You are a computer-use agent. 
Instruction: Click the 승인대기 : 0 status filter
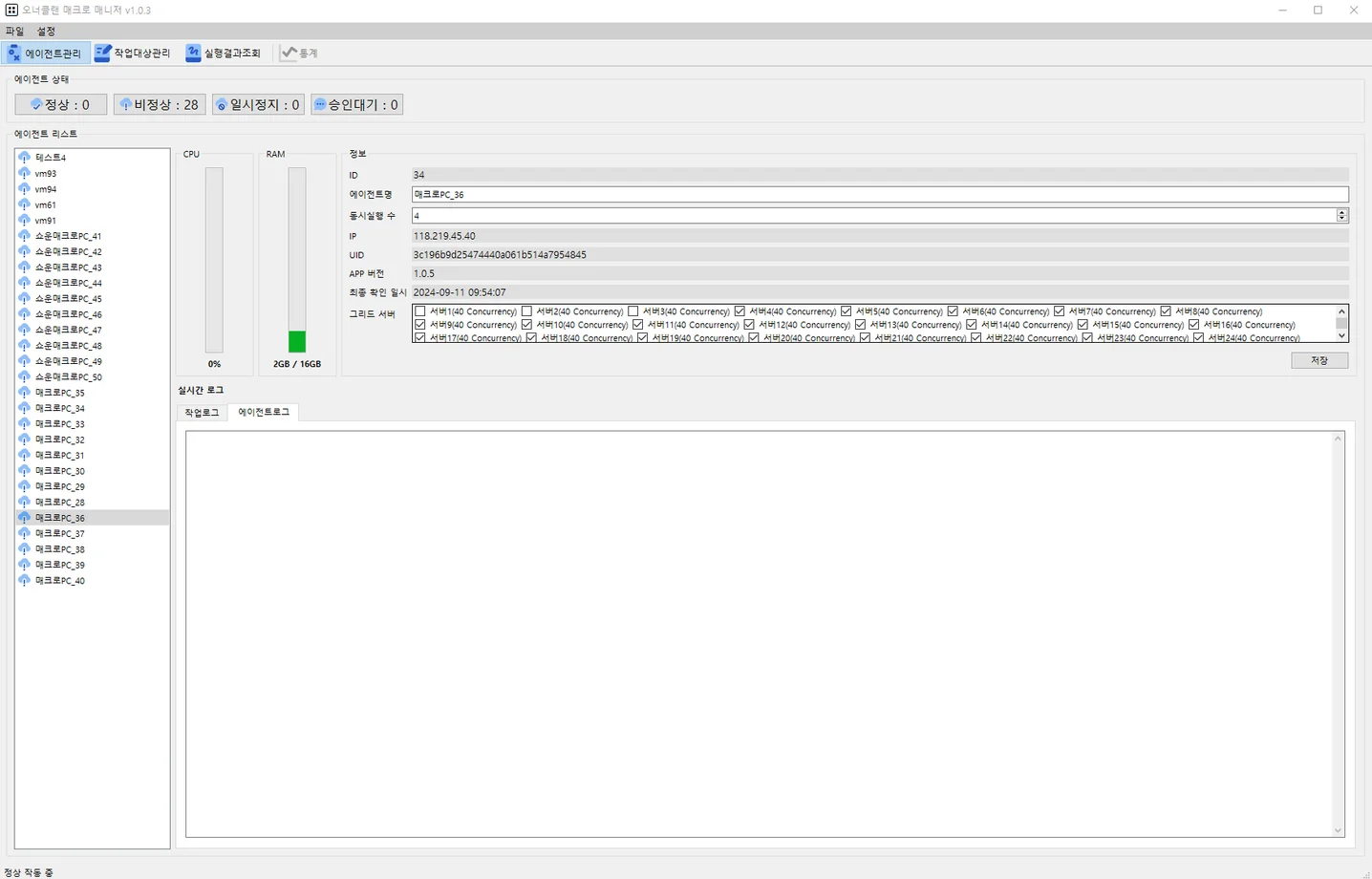click(x=356, y=105)
